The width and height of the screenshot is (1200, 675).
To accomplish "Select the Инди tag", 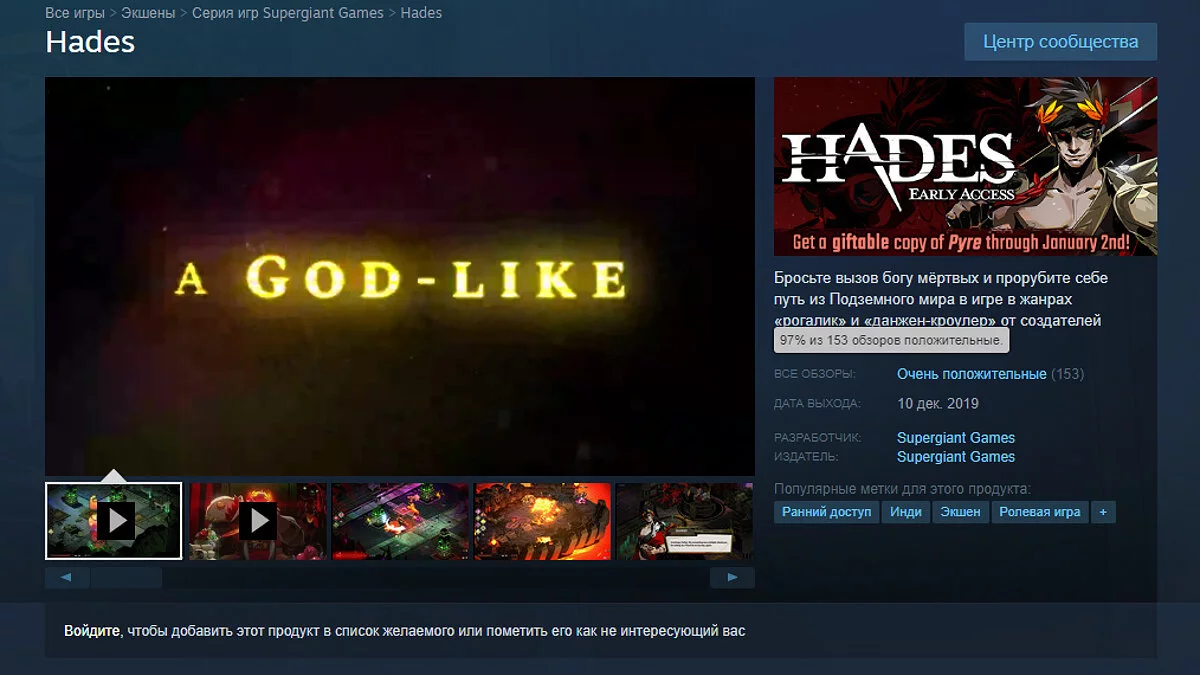I will (x=906, y=511).
